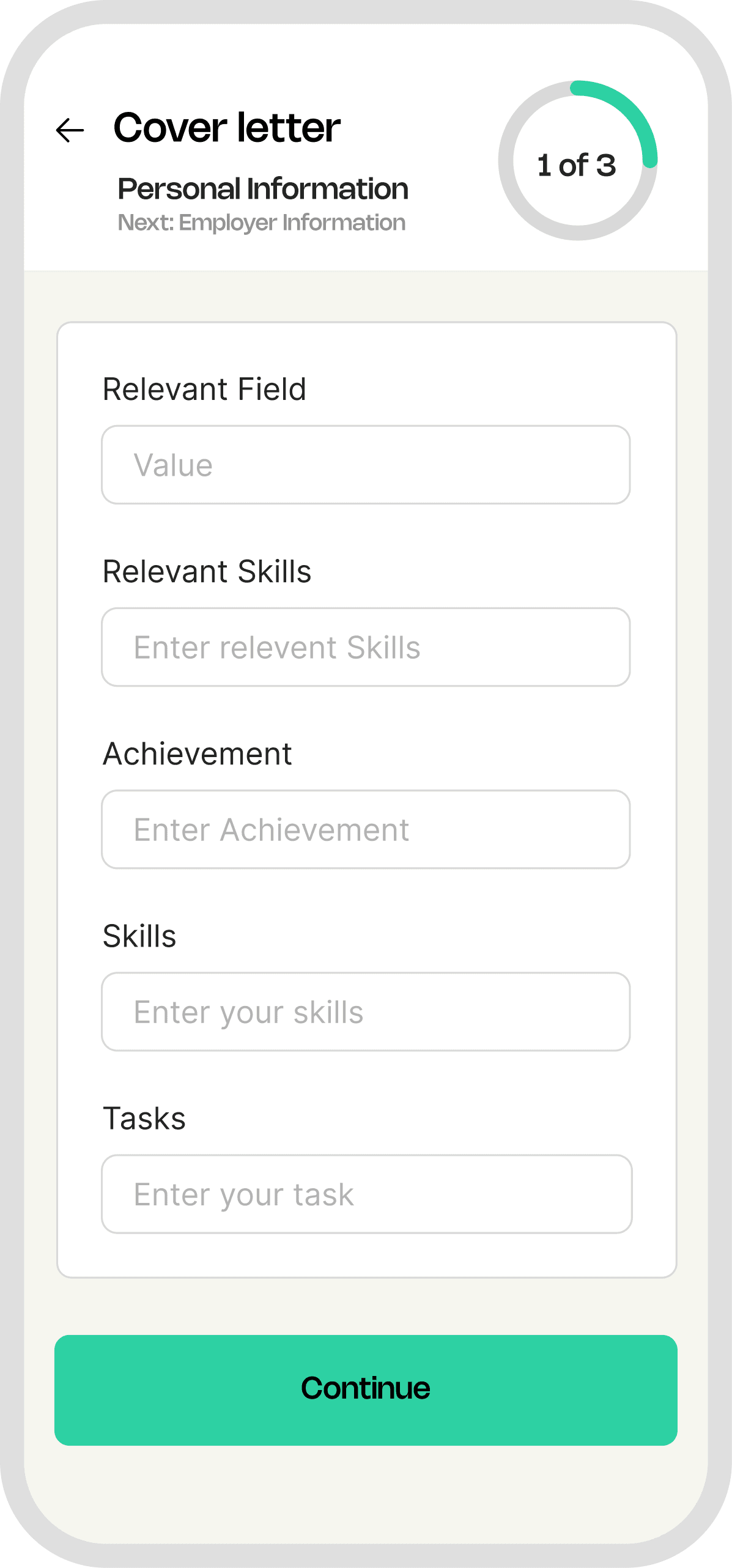
Task: Click the Relevant Skills input box
Action: click(366, 648)
